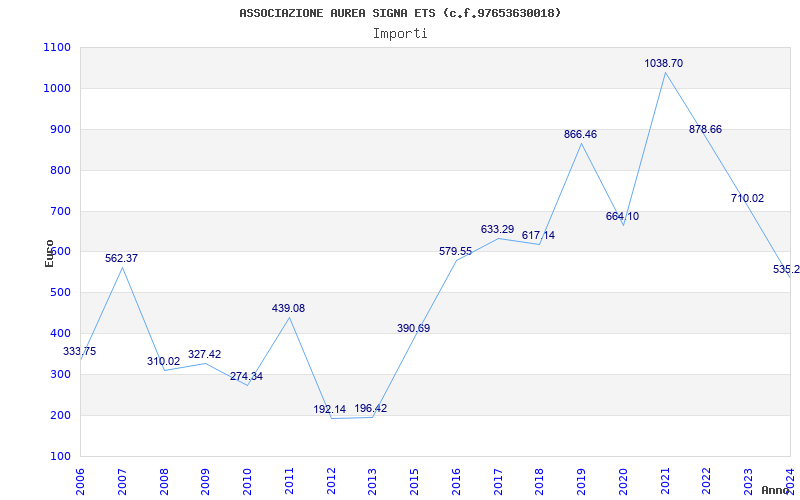Viewport: 800px width, 500px height.
Task: Click the Importi chart subtitle
Action: tap(400, 34)
